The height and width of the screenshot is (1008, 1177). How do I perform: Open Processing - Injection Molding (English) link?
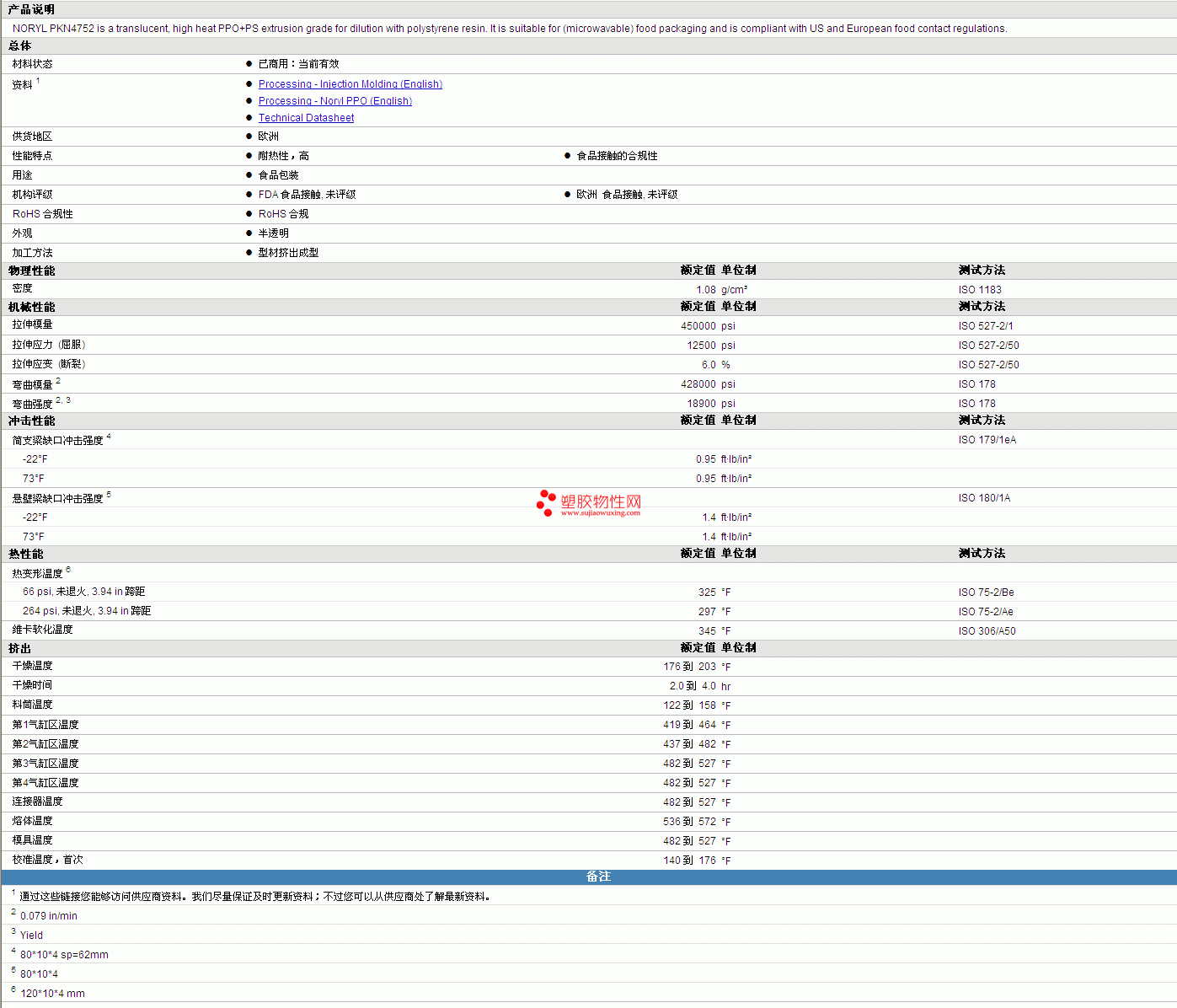coord(350,84)
